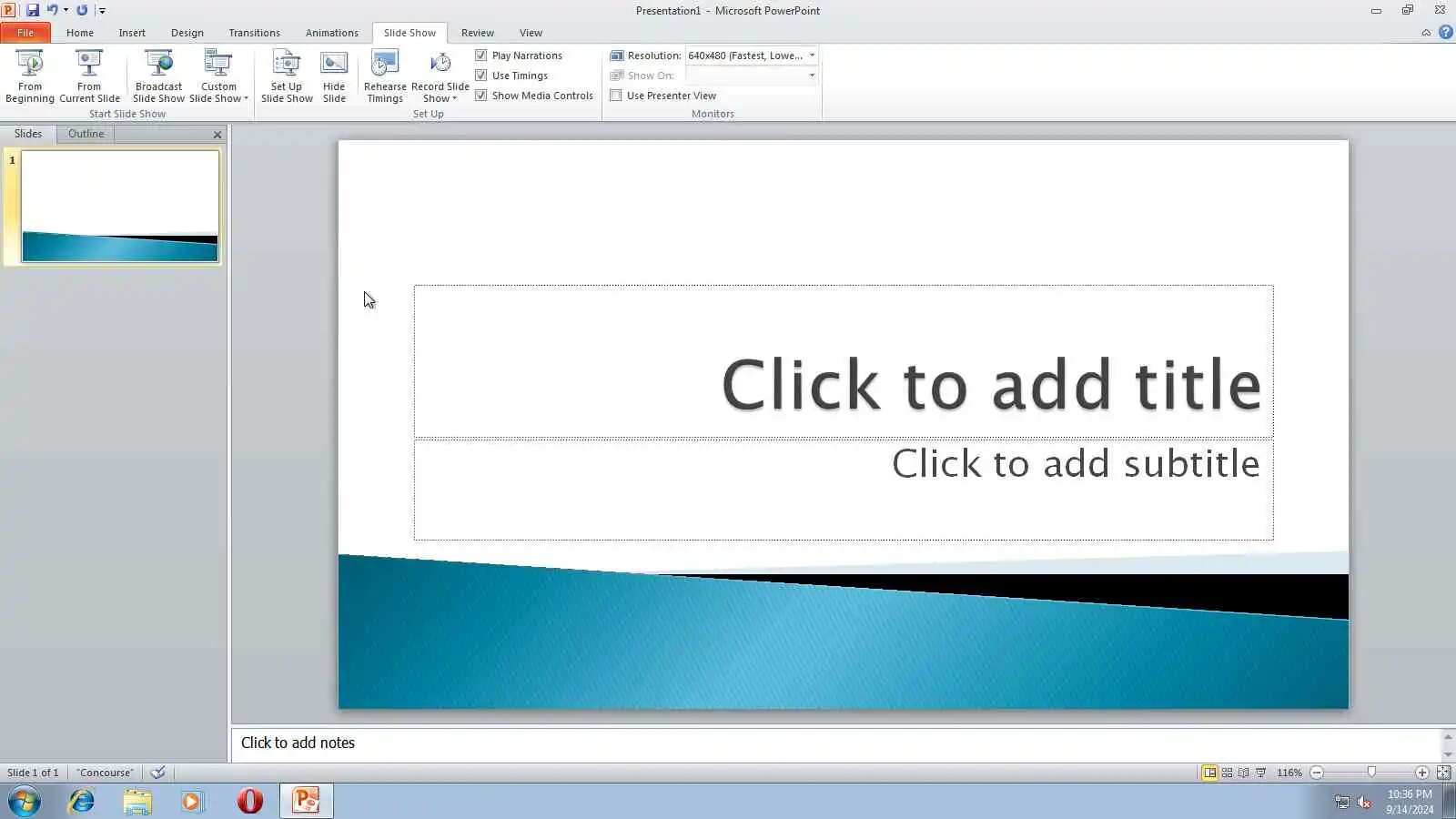
Task: Switch to the Animations tab
Action: coord(332,33)
